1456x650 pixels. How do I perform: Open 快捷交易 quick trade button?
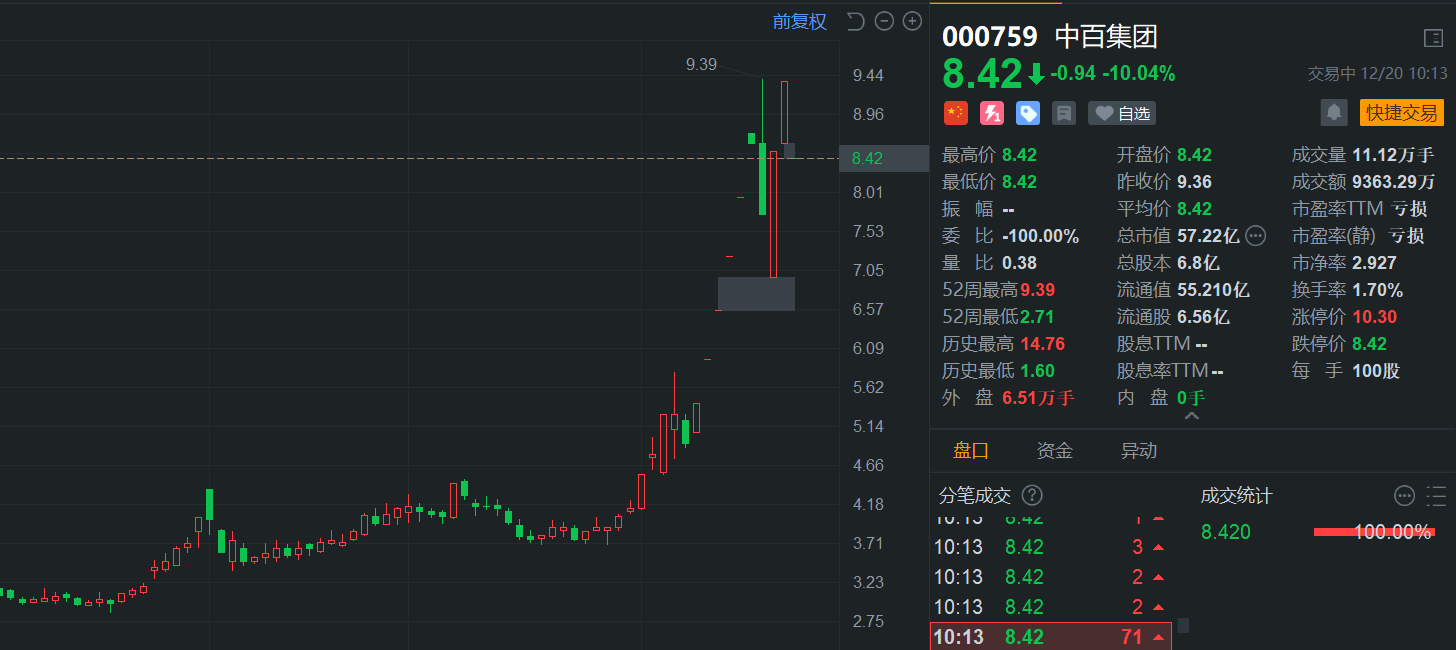(1402, 113)
